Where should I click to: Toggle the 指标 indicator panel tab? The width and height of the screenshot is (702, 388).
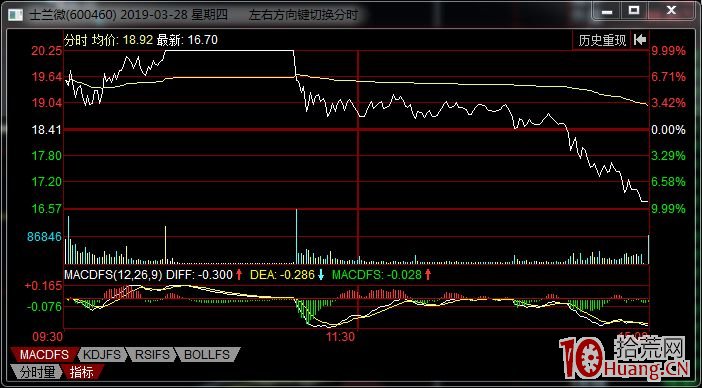[82, 371]
